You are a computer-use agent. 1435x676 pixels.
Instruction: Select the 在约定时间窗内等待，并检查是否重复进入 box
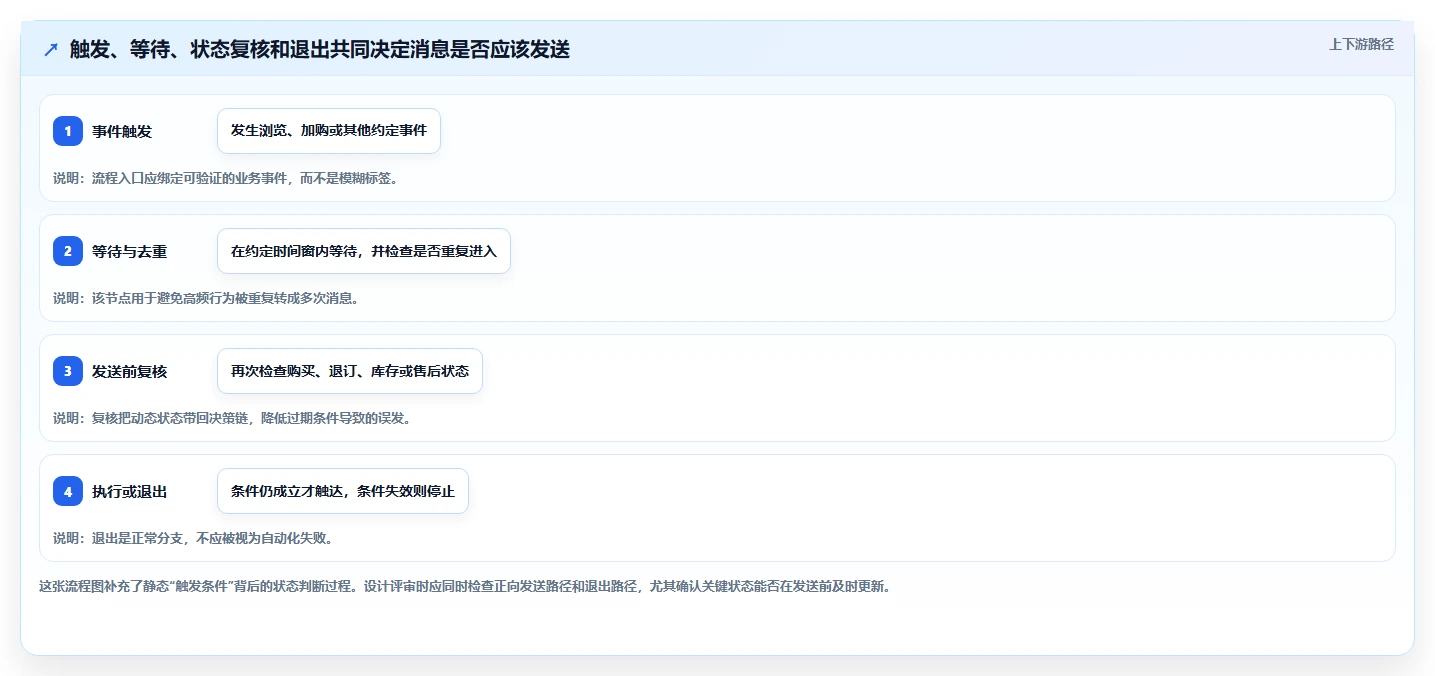pyautogui.click(x=364, y=251)
